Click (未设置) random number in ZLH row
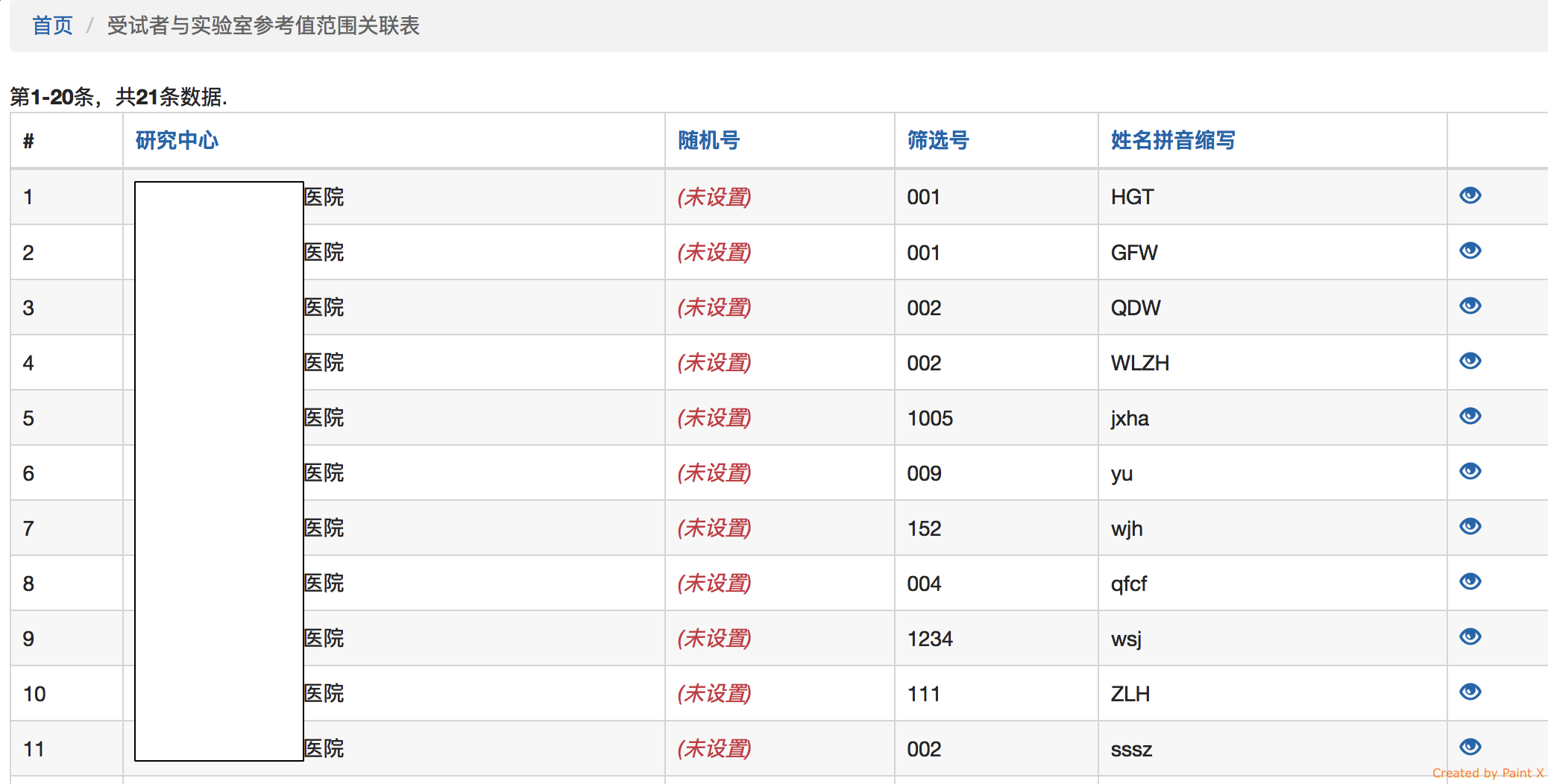This screenshot has height=784, width=1548. tap(714, 694)
